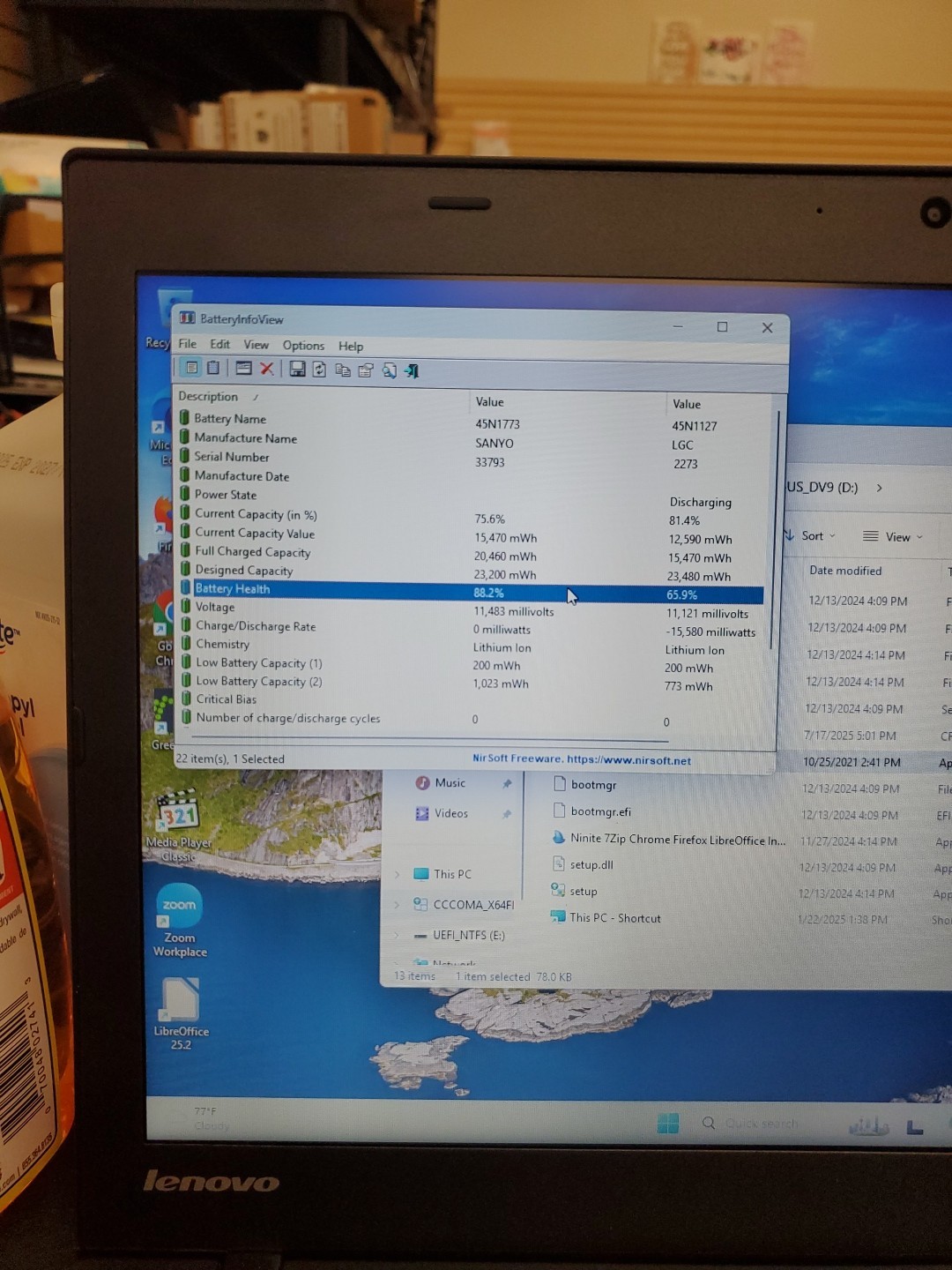Viewport: 952px width, 1270px height.
Task: Click the weather widget showing 77°F
Action: click(x=210, y=1118)
